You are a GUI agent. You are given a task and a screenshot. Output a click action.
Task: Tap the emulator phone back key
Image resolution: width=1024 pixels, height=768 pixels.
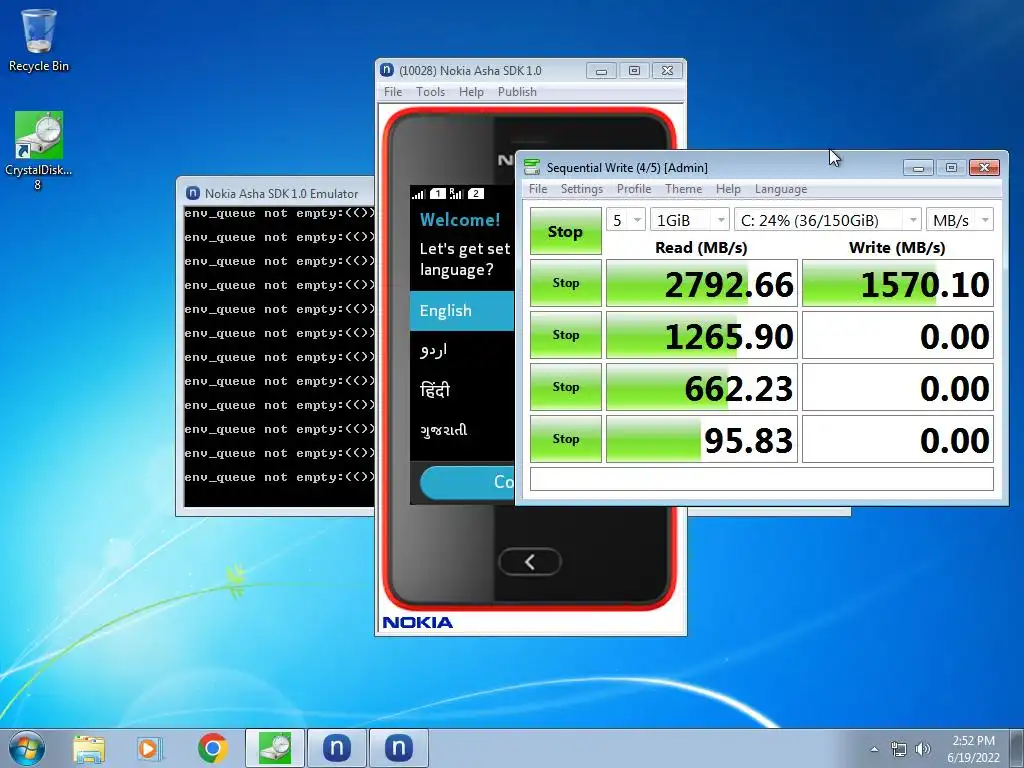click(530, 562)
